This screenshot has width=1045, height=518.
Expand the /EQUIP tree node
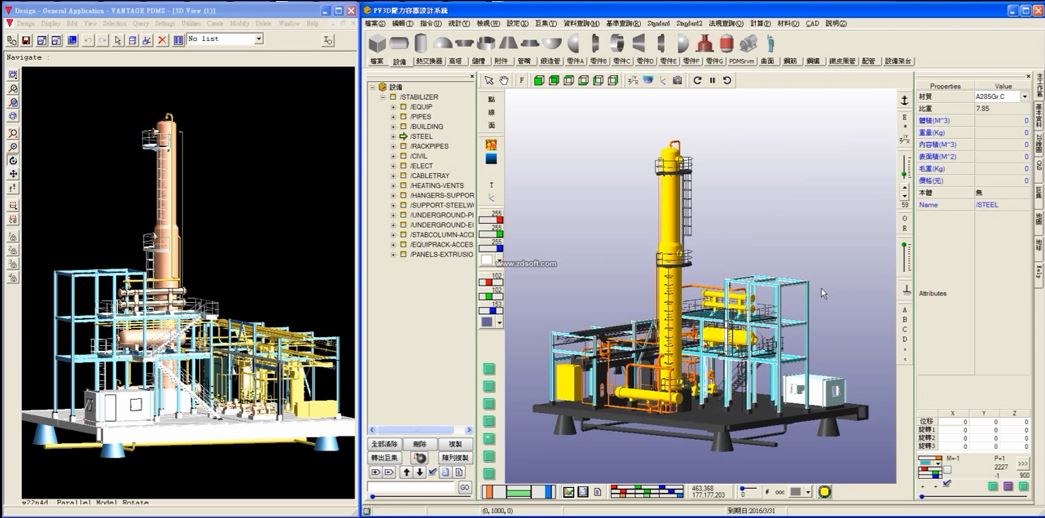point(393,107)
